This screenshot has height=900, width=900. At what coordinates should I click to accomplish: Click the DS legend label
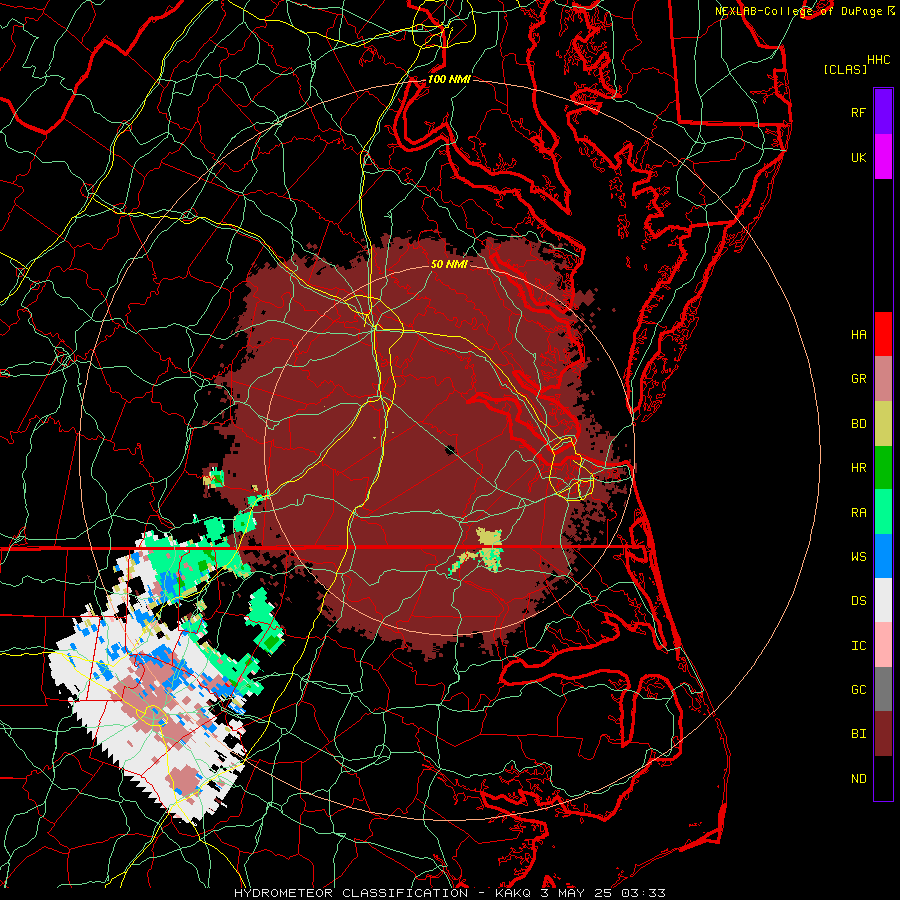click(x=858, y=601)
